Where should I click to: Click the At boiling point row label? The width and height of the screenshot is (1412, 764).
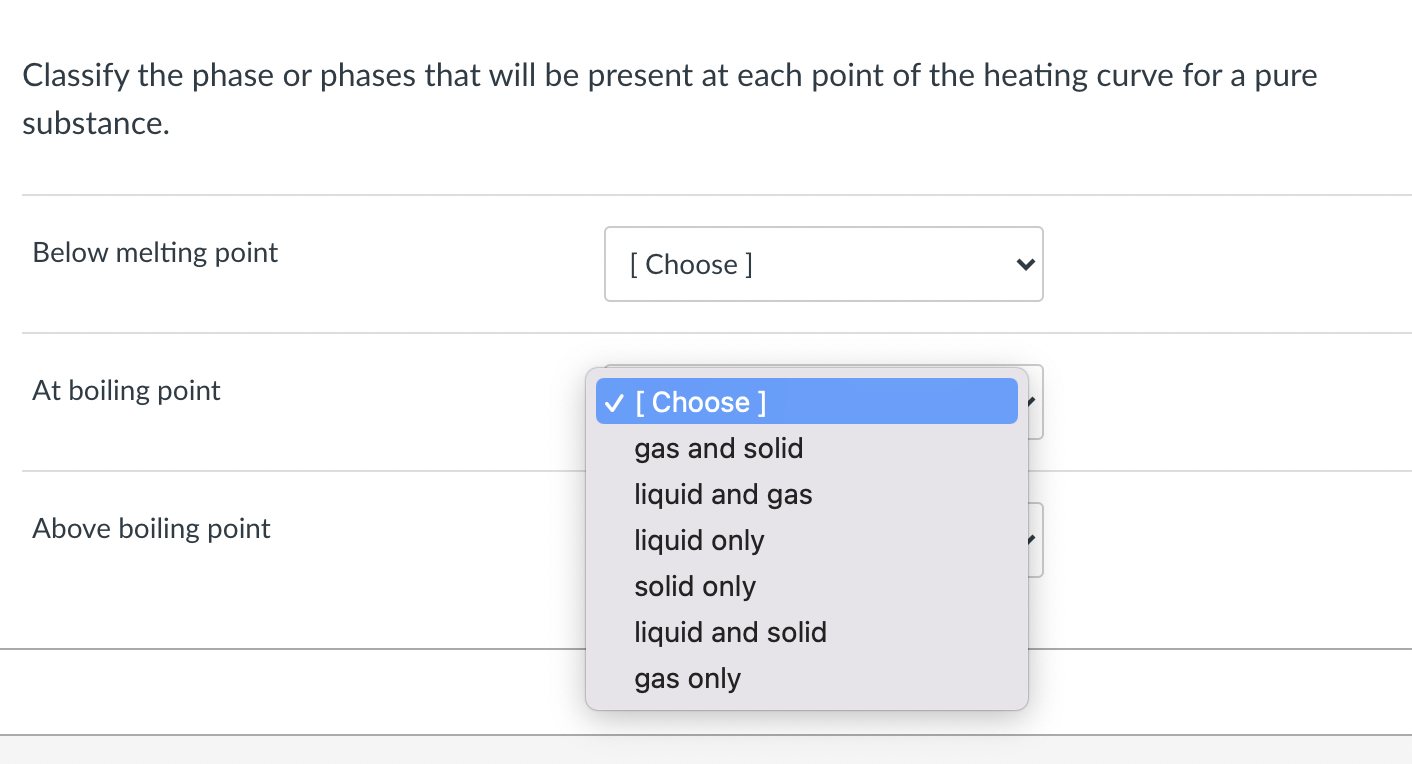[x=125, y=390]
